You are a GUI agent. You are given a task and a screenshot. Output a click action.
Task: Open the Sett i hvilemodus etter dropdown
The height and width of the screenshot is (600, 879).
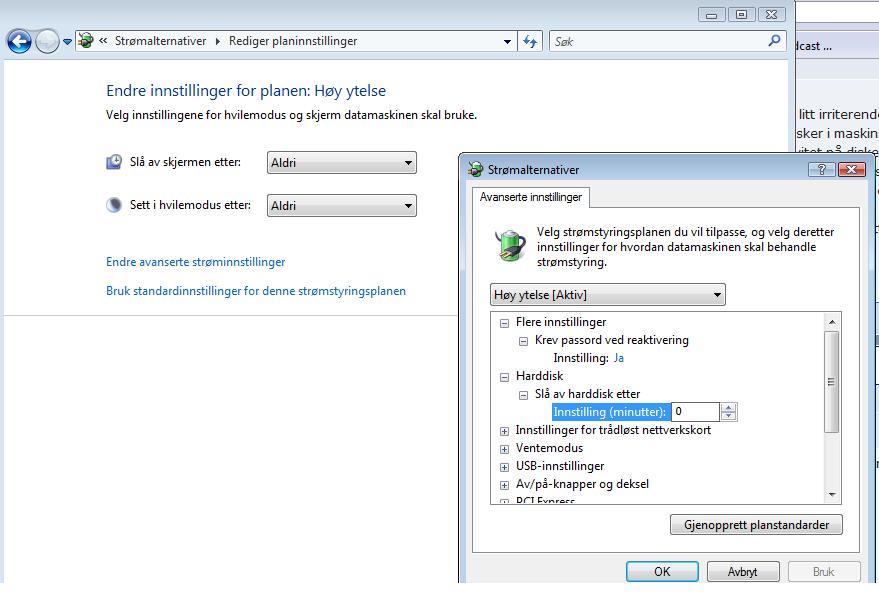(x=341, y=205)
